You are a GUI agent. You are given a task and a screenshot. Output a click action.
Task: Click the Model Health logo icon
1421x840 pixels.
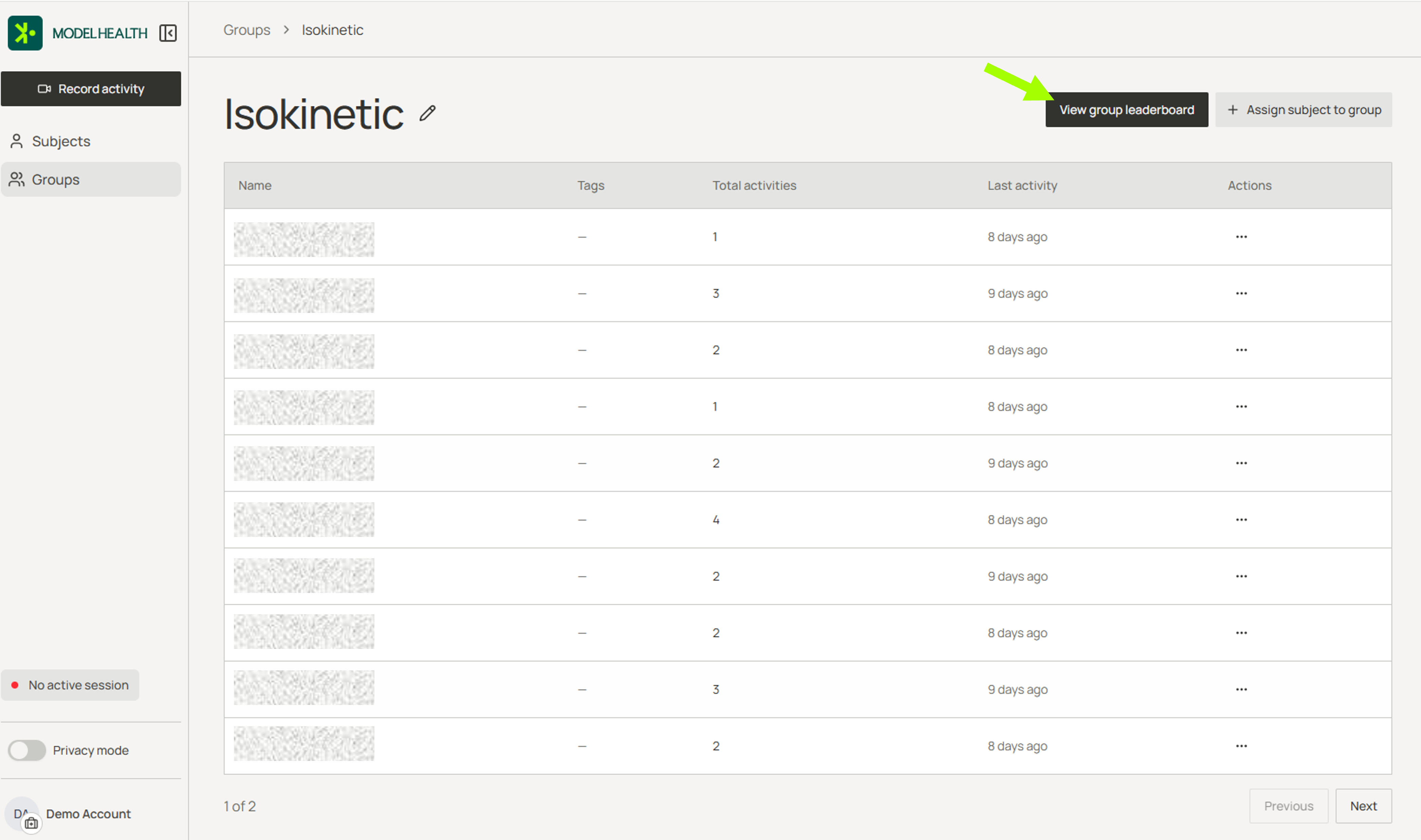25,33
